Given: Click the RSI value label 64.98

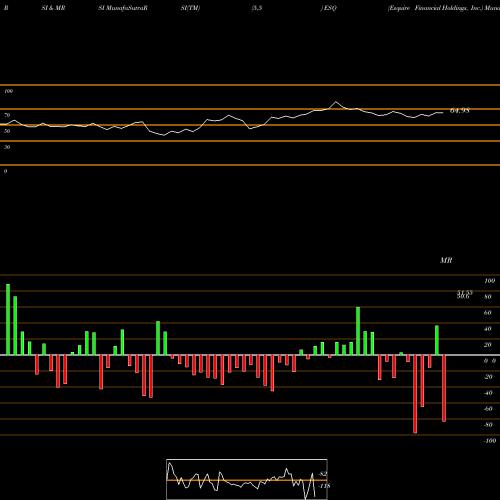Looking at the screenshot, I should [x=460, y=111].
